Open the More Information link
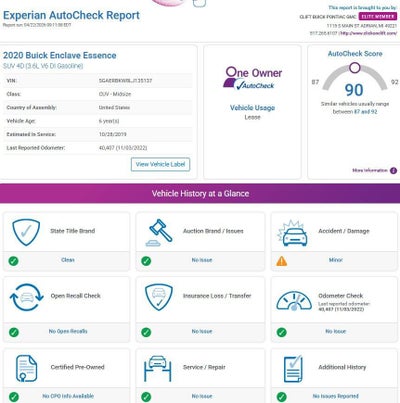 pos(370,170)
